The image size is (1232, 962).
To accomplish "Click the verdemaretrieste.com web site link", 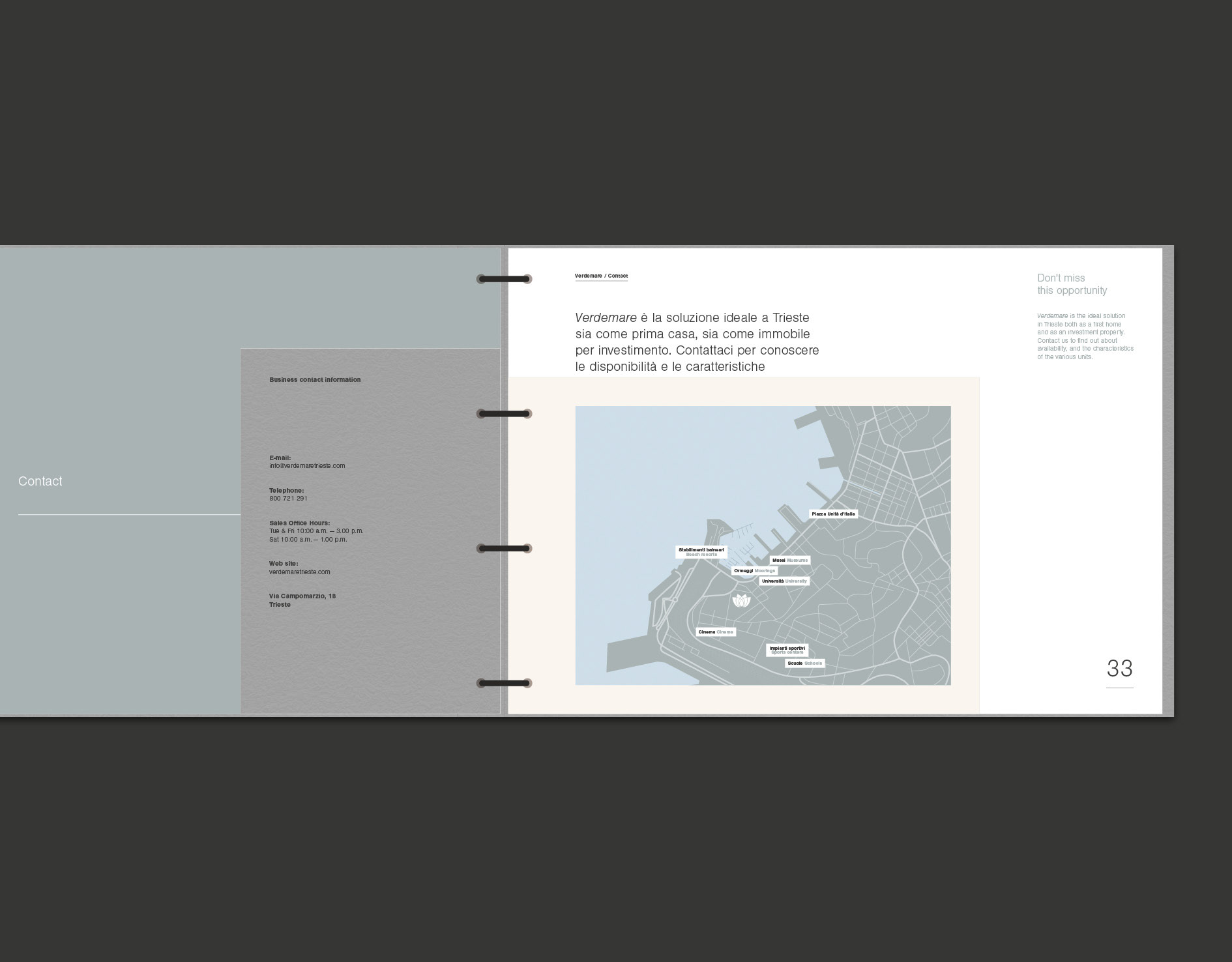I will [300, 572].
